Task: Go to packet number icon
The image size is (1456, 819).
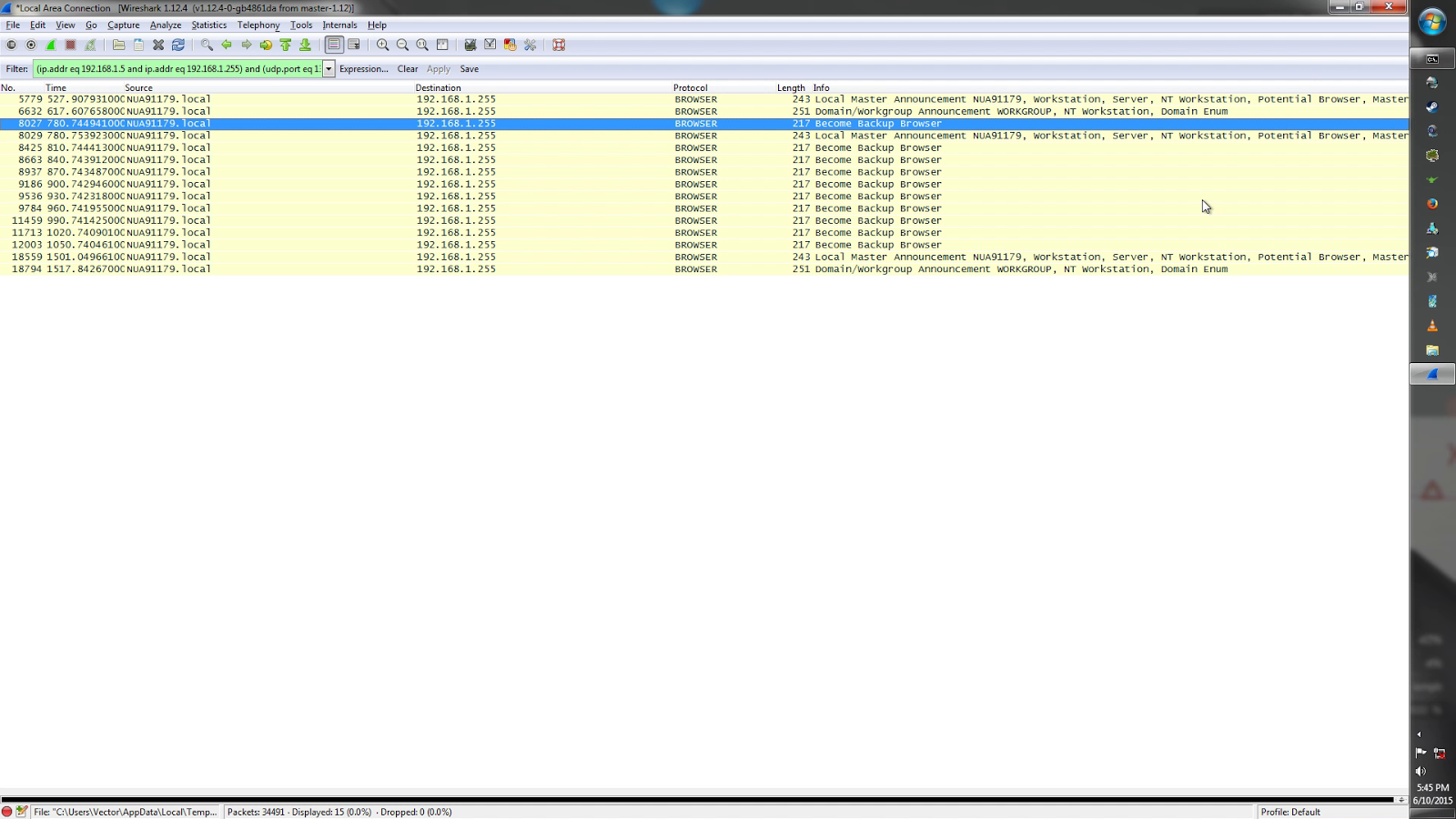Action: coord(266,45)
